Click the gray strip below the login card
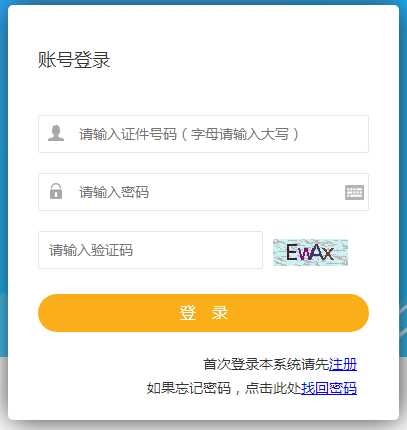 pos(203,425)
